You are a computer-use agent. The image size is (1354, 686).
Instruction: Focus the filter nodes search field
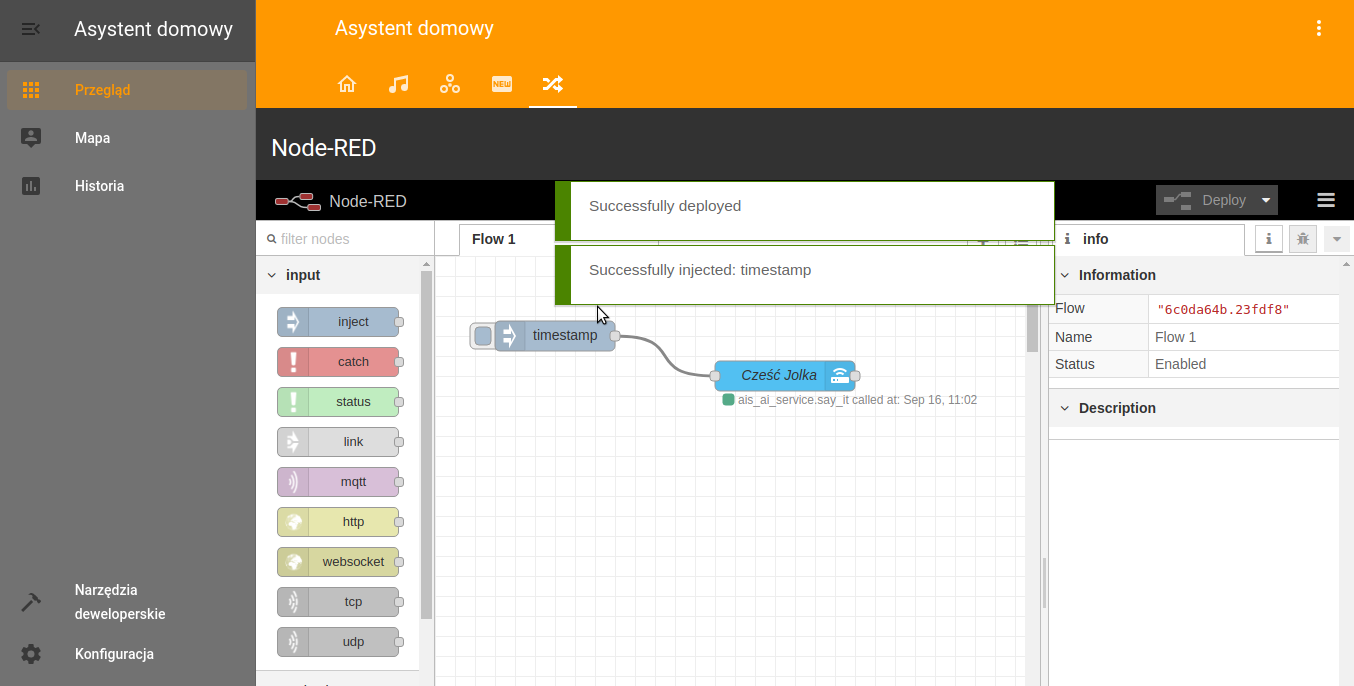(x=346, y=239)
